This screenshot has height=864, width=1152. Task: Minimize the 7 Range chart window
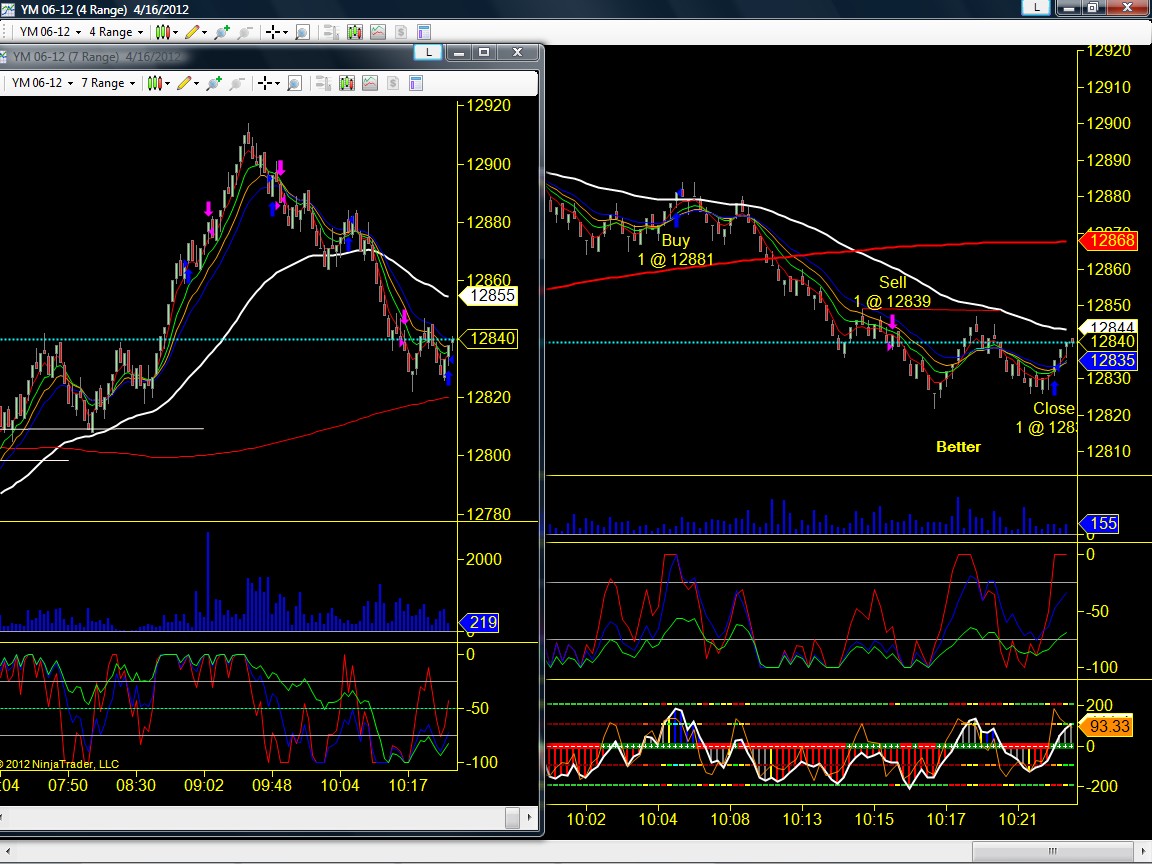458,52
